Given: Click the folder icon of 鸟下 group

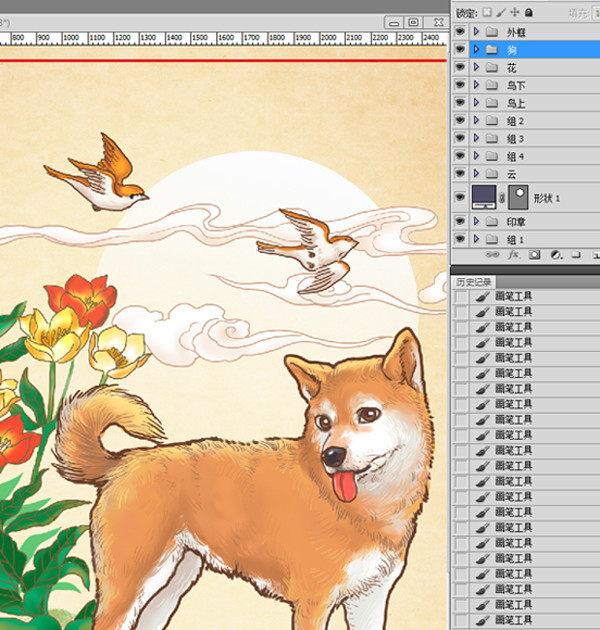Looking at the screenshot, I should pos(491,85).
